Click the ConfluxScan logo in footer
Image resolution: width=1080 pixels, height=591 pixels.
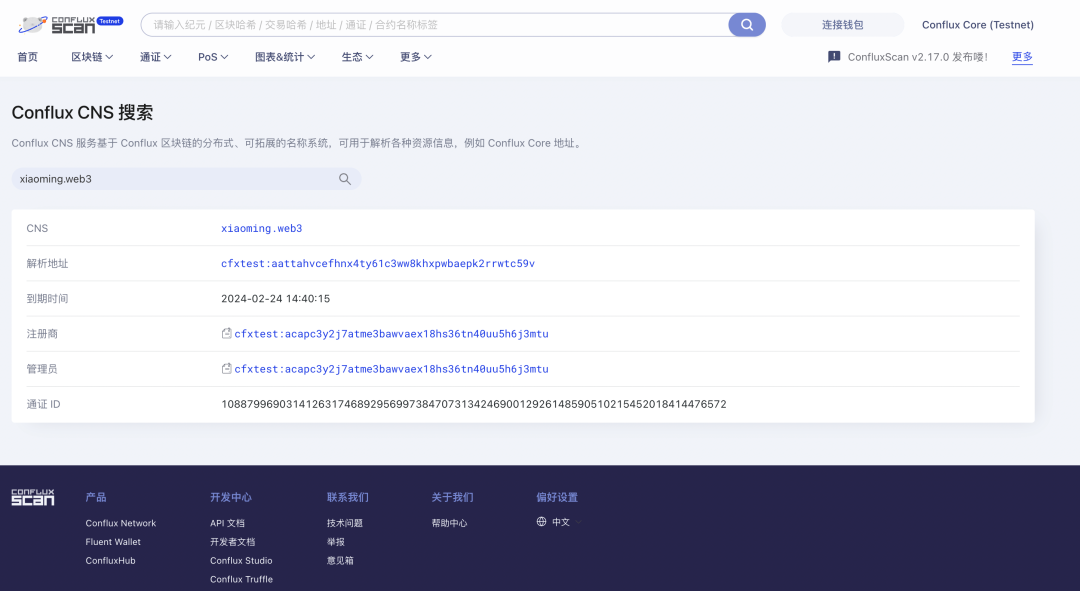(x=32, y=497)
